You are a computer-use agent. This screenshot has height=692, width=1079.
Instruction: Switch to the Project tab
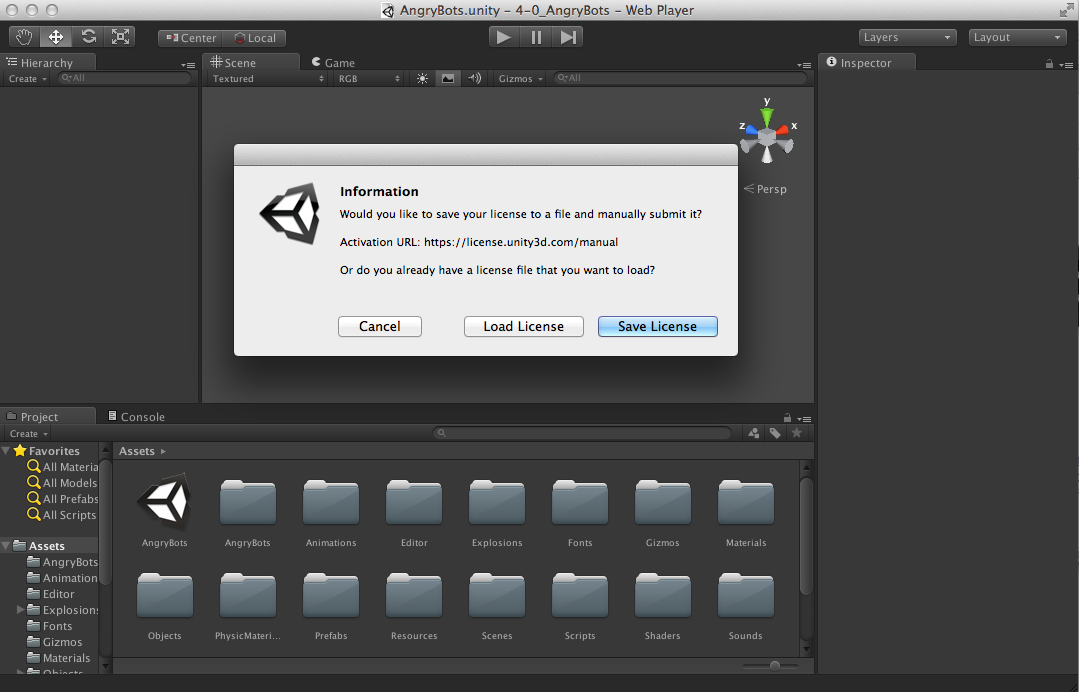[x=47, y=417]
